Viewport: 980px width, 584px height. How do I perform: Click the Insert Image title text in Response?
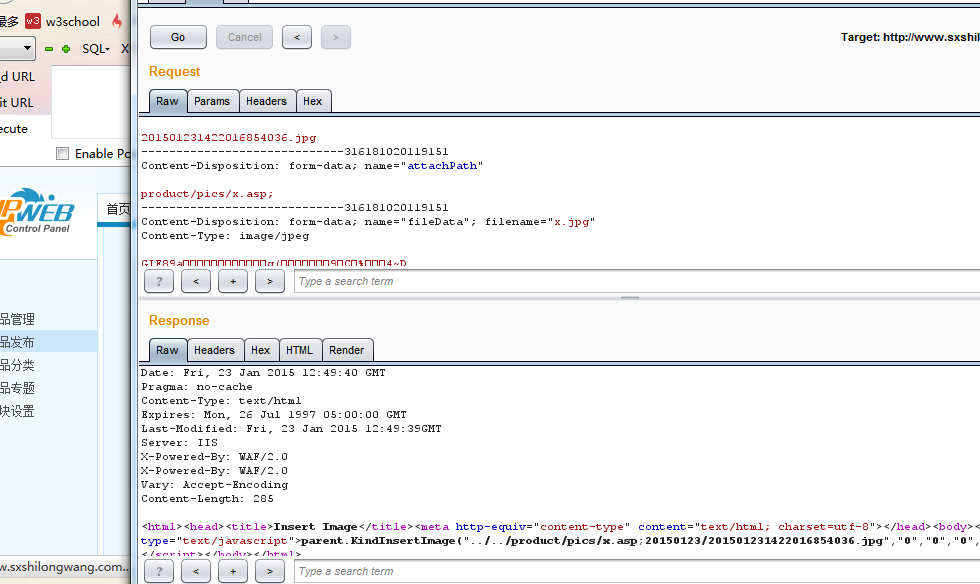point(316,526)
